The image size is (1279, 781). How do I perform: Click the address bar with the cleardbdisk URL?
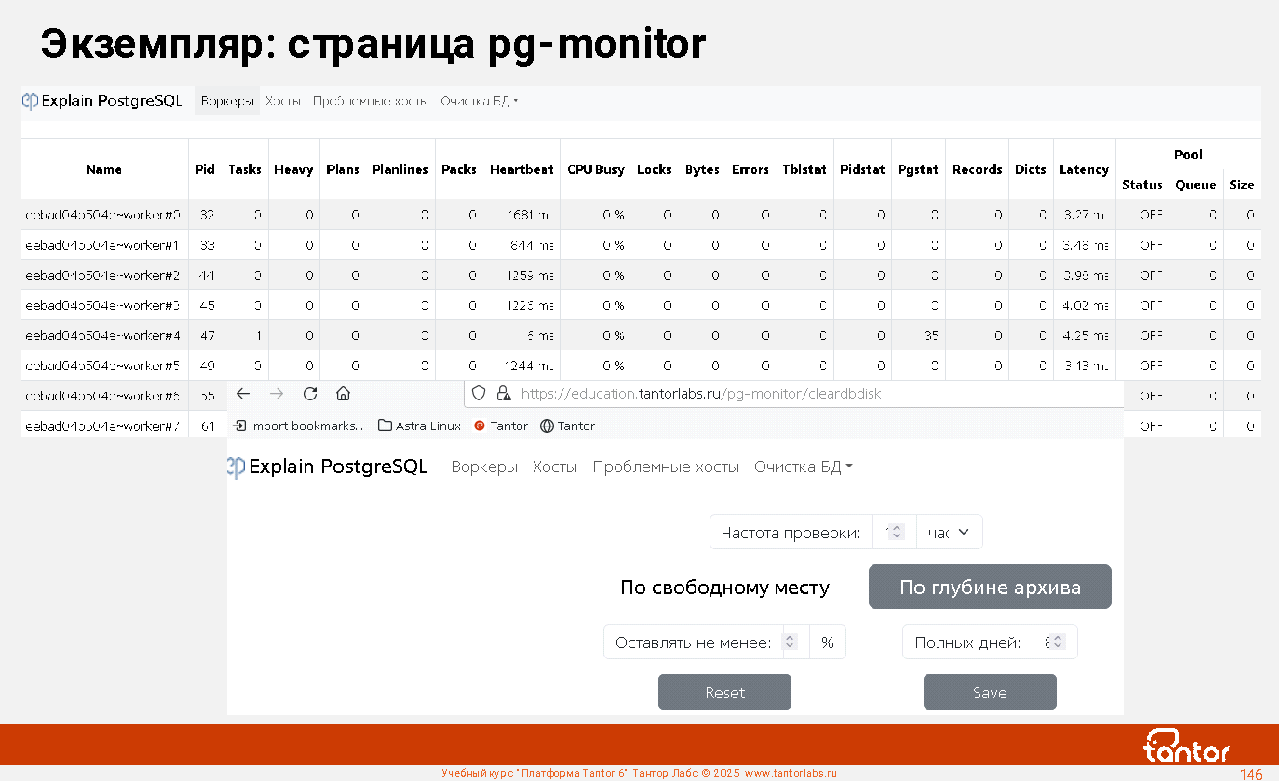click(800, 394)
